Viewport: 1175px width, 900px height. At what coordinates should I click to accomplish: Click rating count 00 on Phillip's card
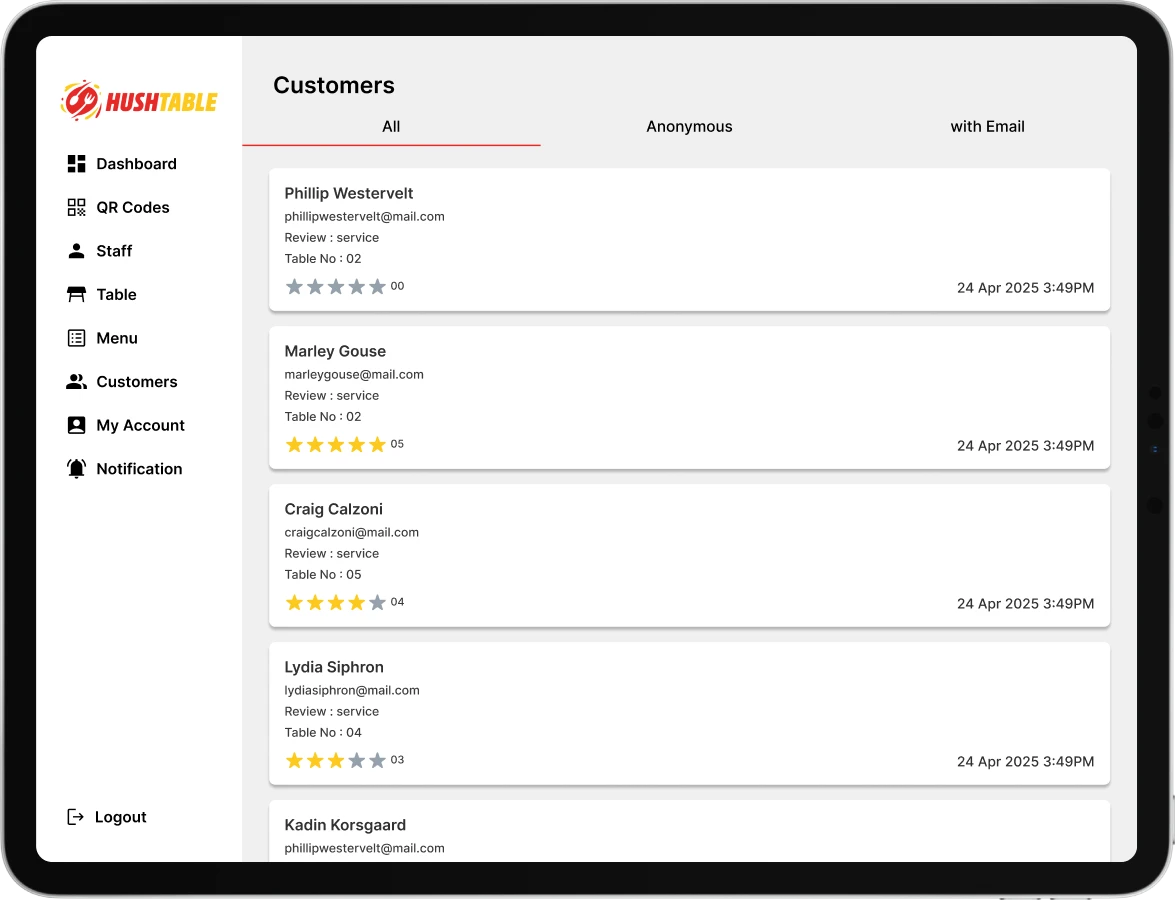tap(397, 286)
